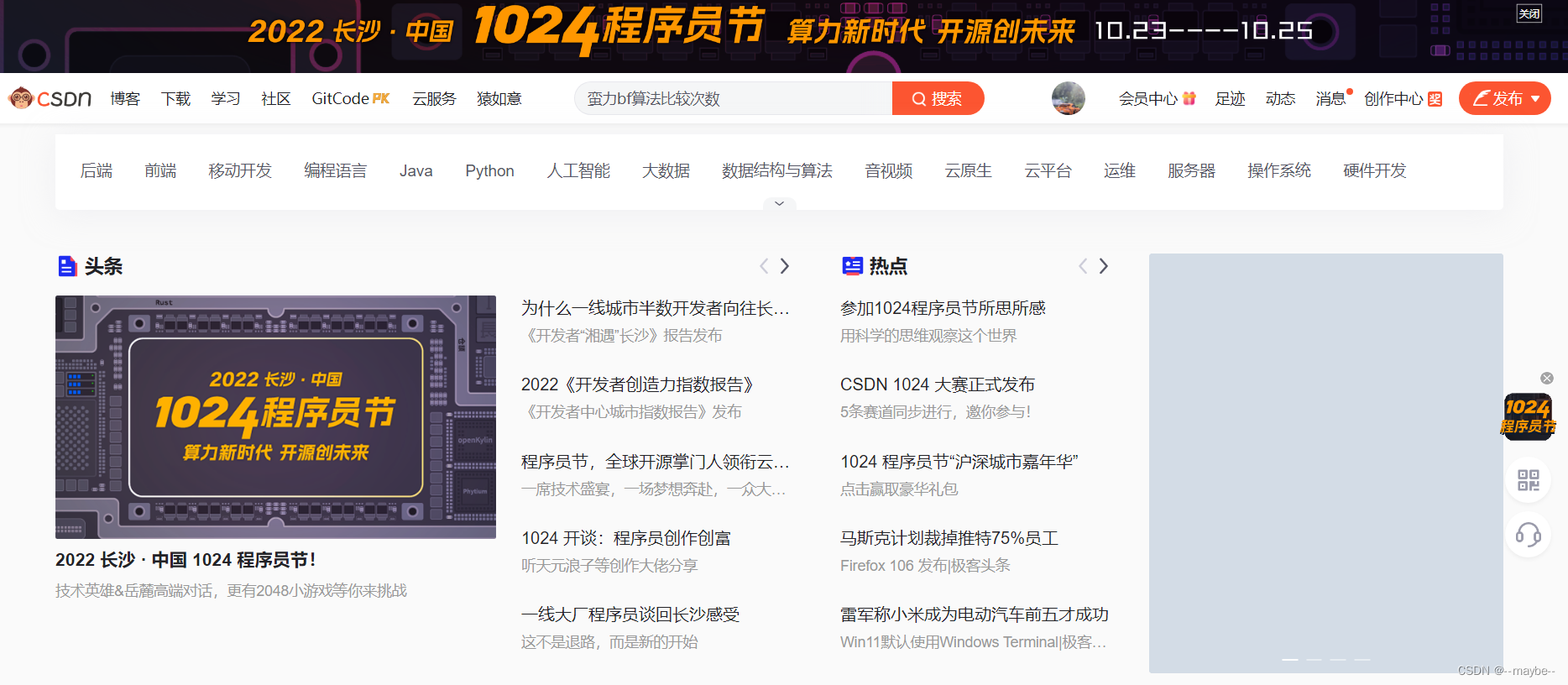Select the 云平台 category tab

[x=1048, y=170]
